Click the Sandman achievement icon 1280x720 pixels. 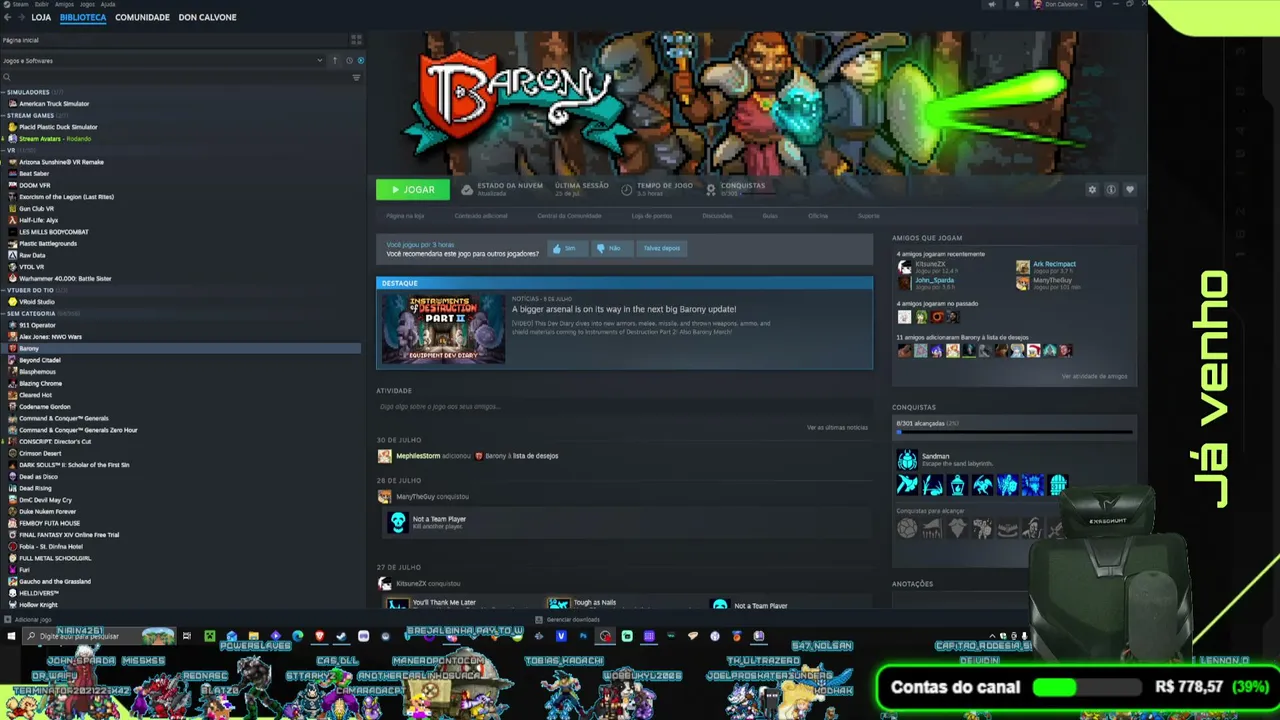907,460
